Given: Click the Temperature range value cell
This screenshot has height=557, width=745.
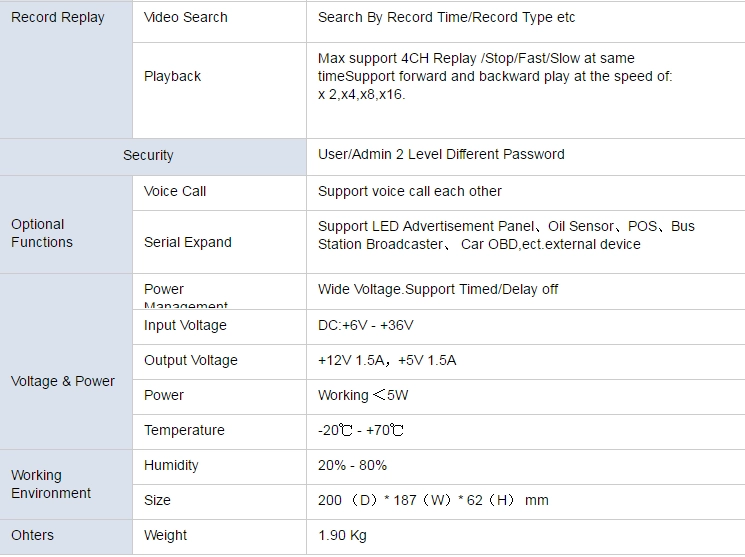Looking at the screenshot, I should (525, 432).
